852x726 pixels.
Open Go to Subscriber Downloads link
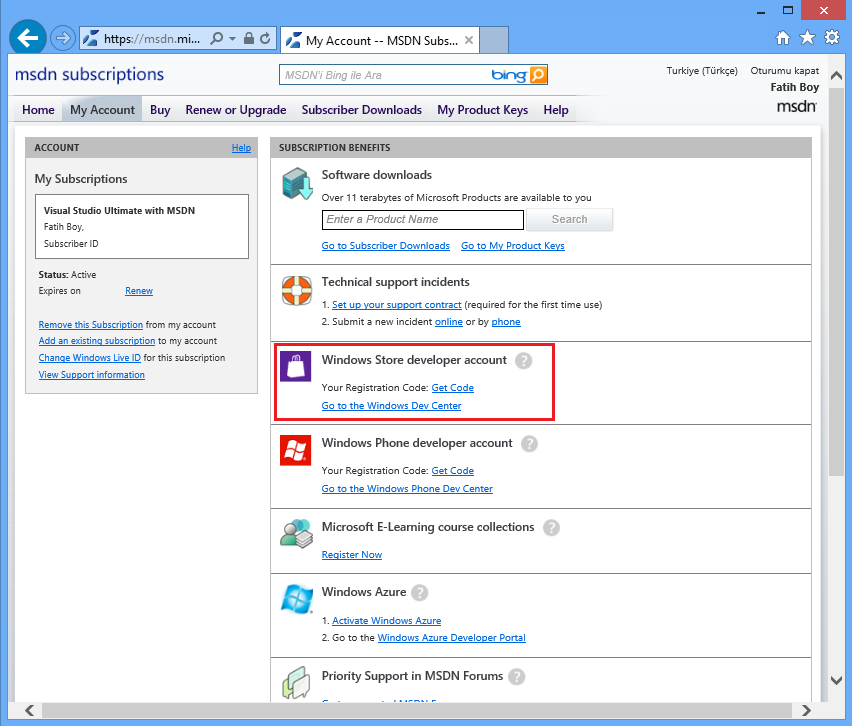point(386,246)
